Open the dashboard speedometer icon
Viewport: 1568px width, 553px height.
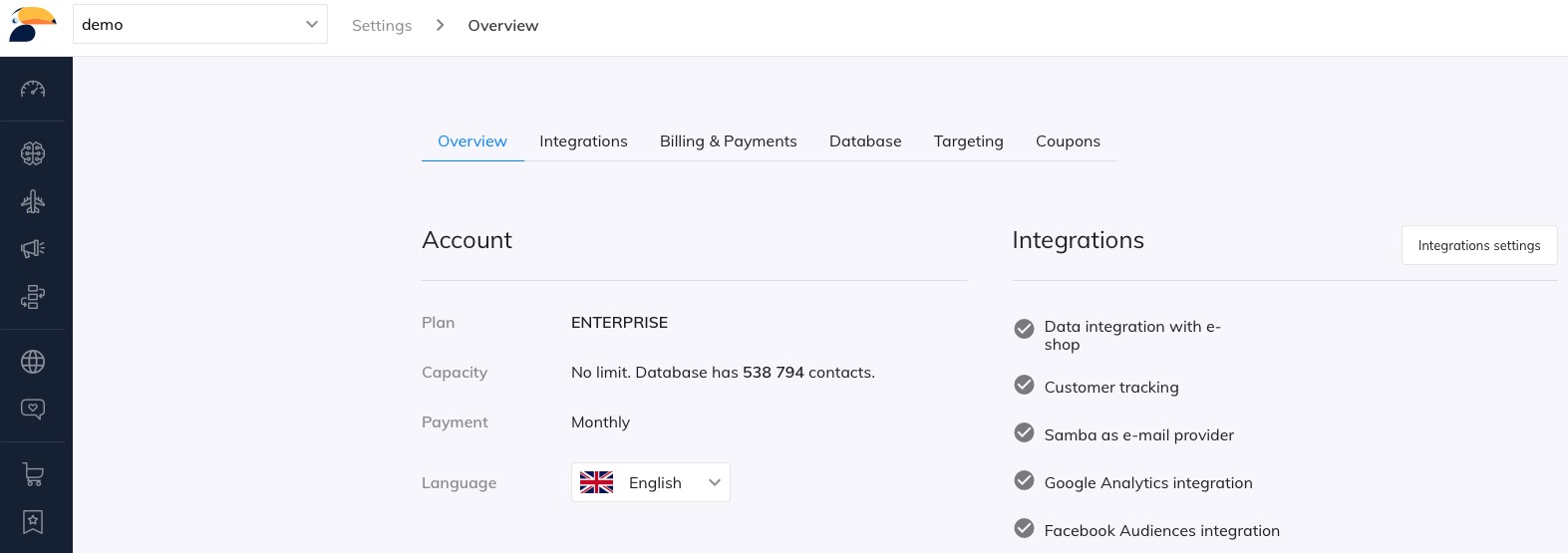[x=33, y=89]
